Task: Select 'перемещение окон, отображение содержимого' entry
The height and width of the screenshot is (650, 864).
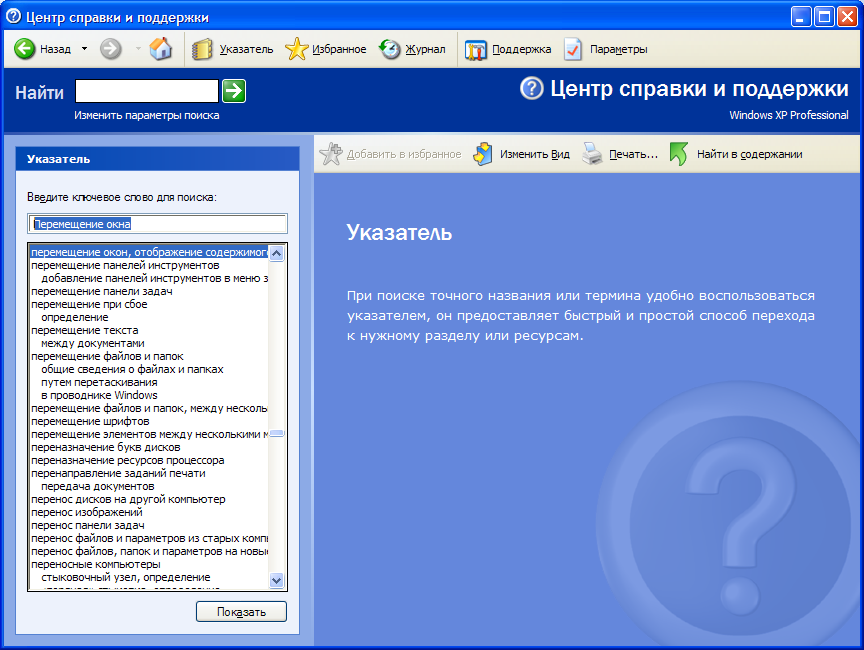Action: [149, 252]
